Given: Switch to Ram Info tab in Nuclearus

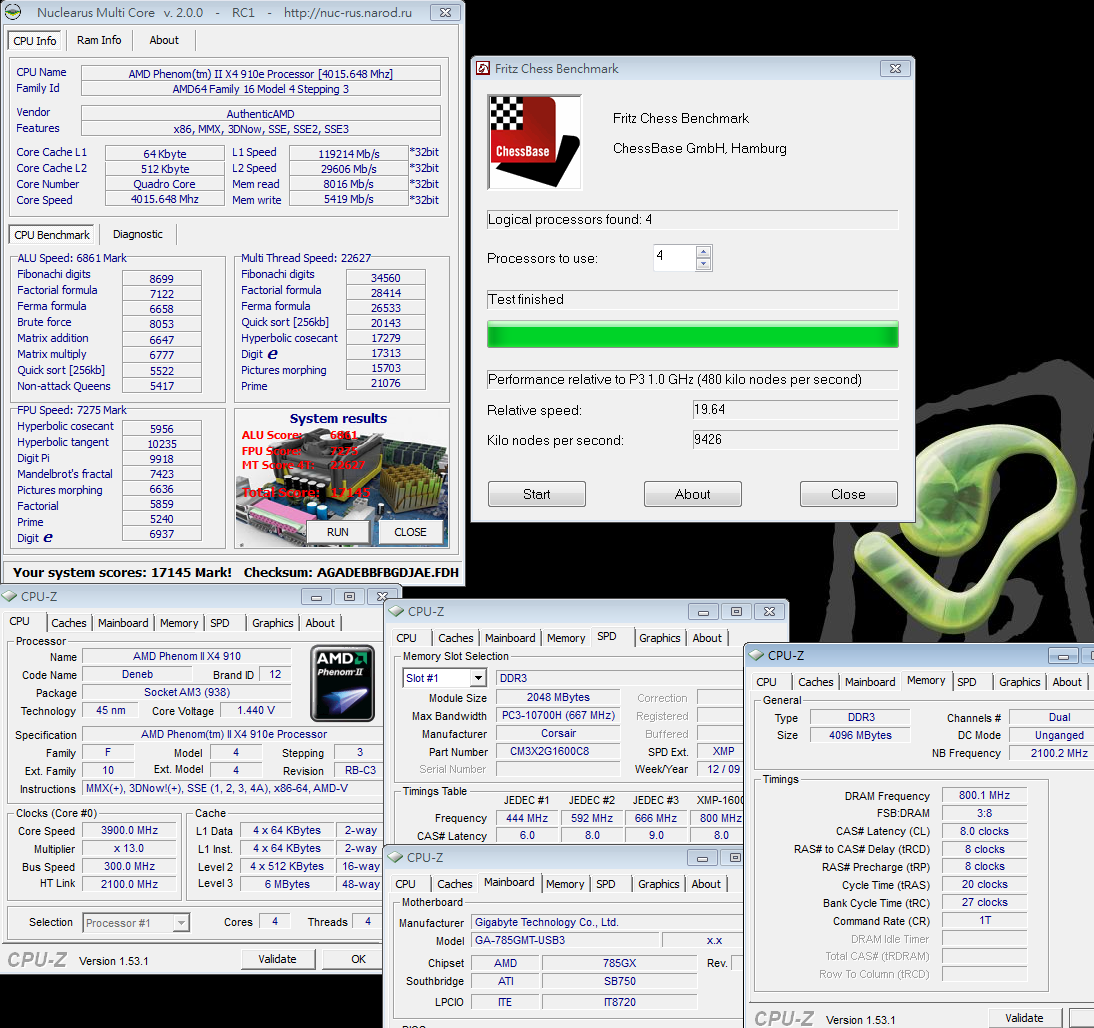Looking at the screenshot, I should coord(99,40).
